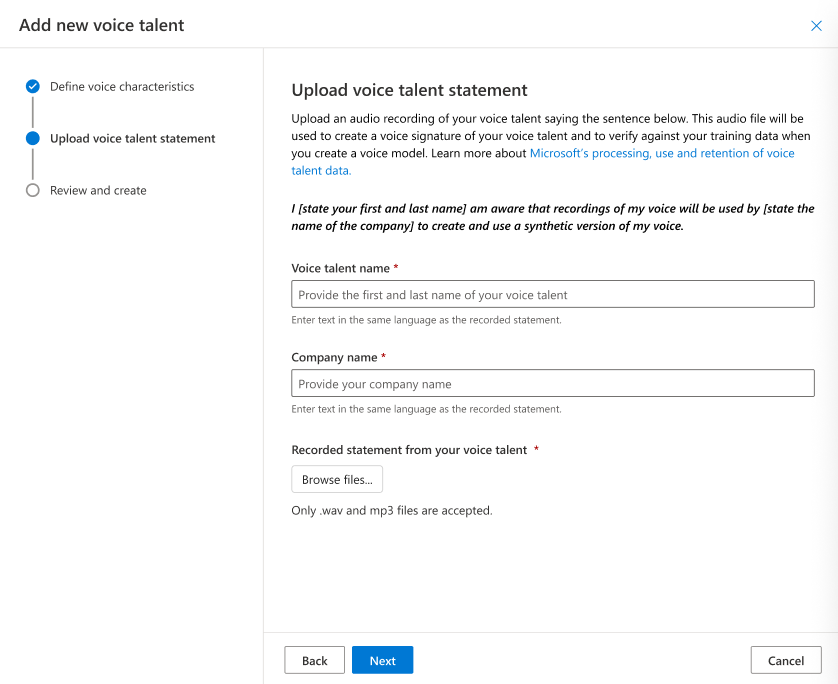Focus the Voice talent name text field
This screenshot has height=684, width=838.
click(552, 294)
